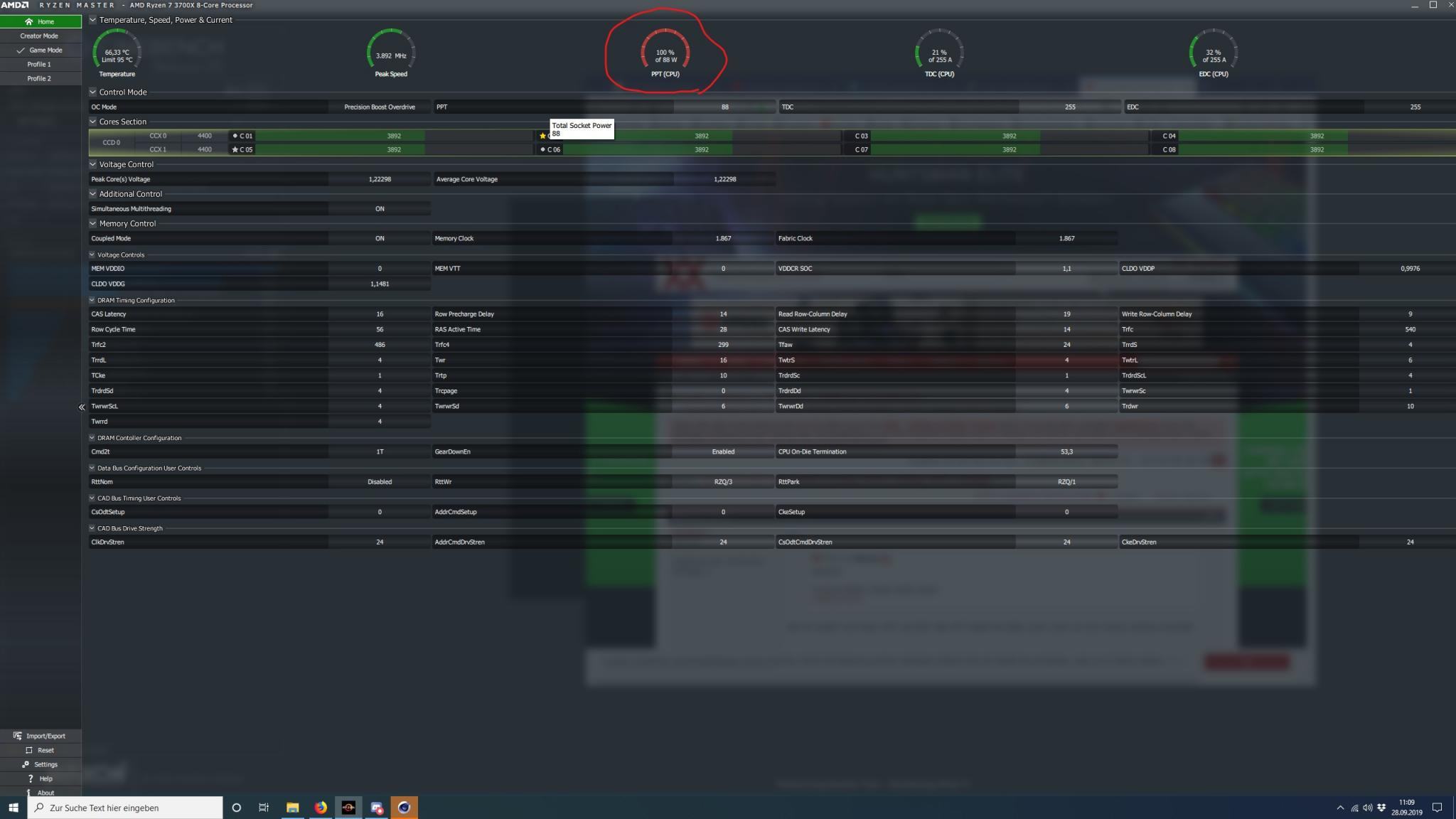Open Firefox from the taskbar
Image resolution: width=1456 pixels, height=819 pixels.
click(321, 808)
